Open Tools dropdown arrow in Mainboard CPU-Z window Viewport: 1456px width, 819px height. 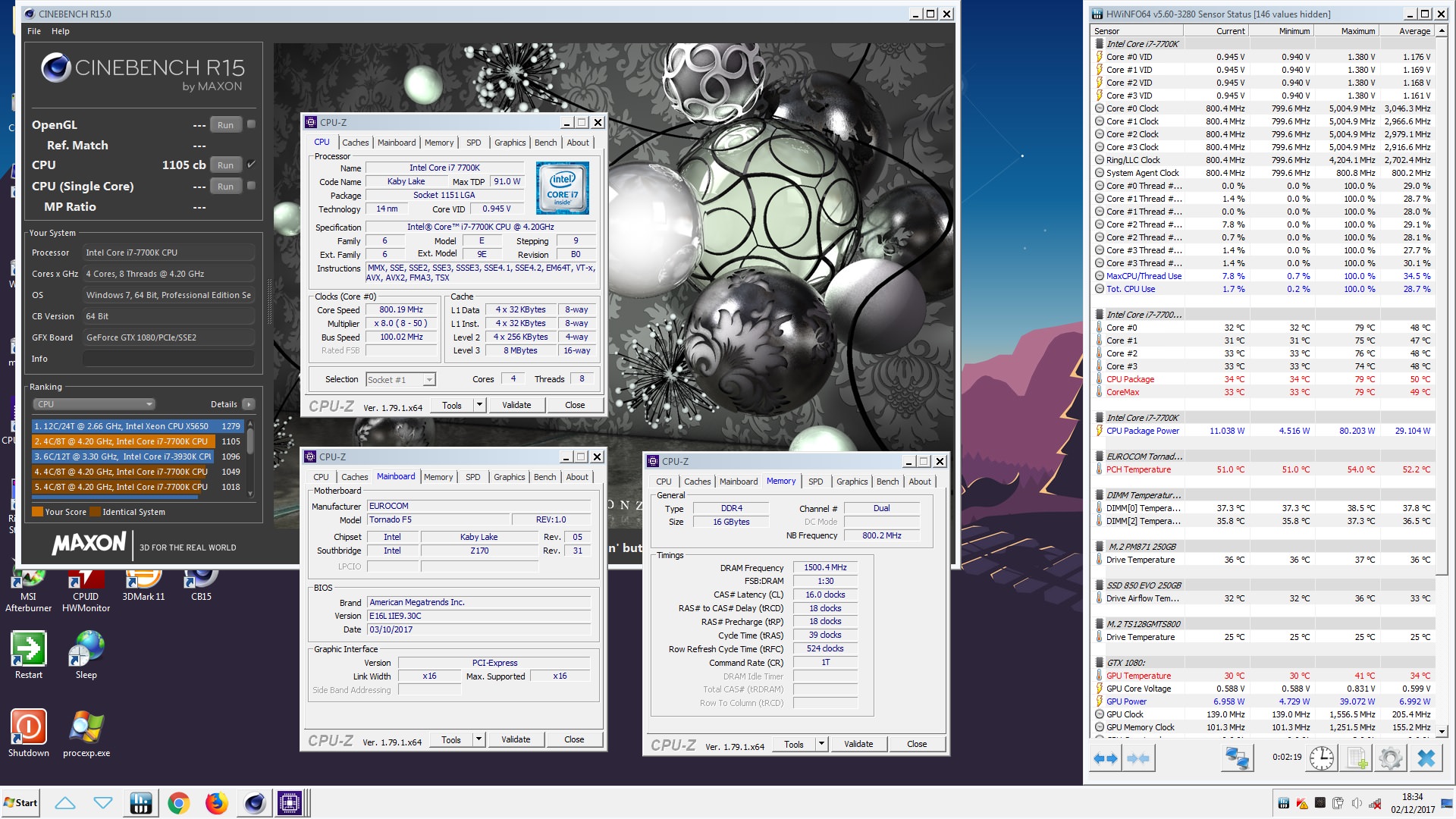479,739
